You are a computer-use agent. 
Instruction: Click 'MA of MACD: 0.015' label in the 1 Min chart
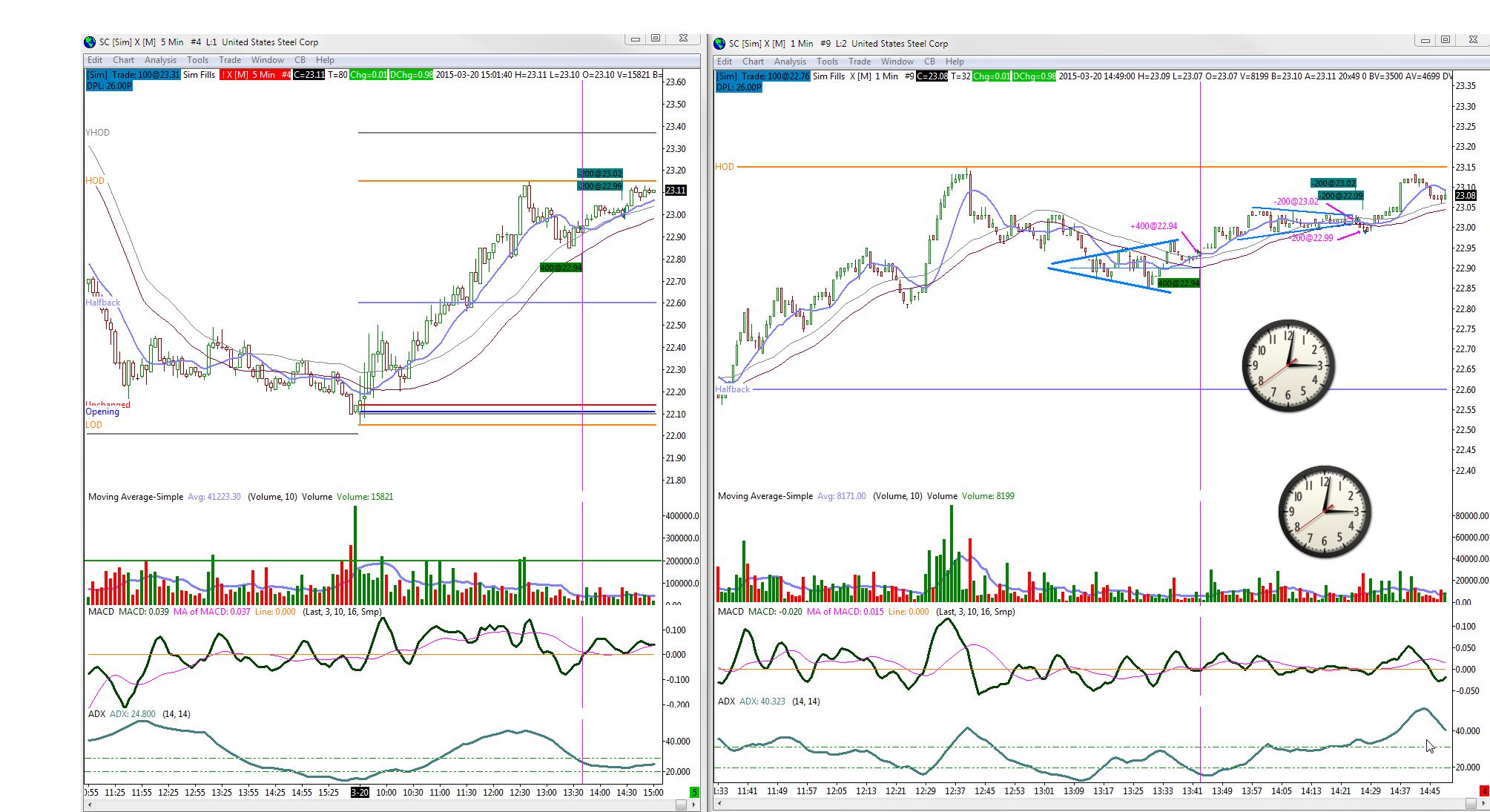[845, 612]
